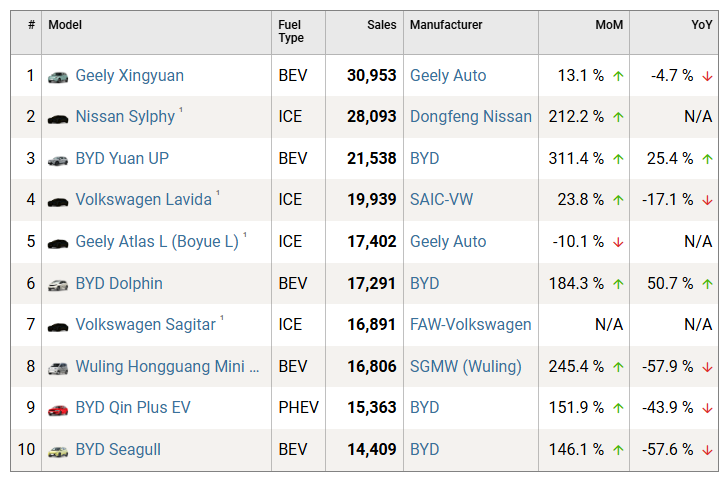This screenshot has height=481, width=726.
Task: Open the Dongfeng Nissan manufacturer link
Action: [470, 117]
